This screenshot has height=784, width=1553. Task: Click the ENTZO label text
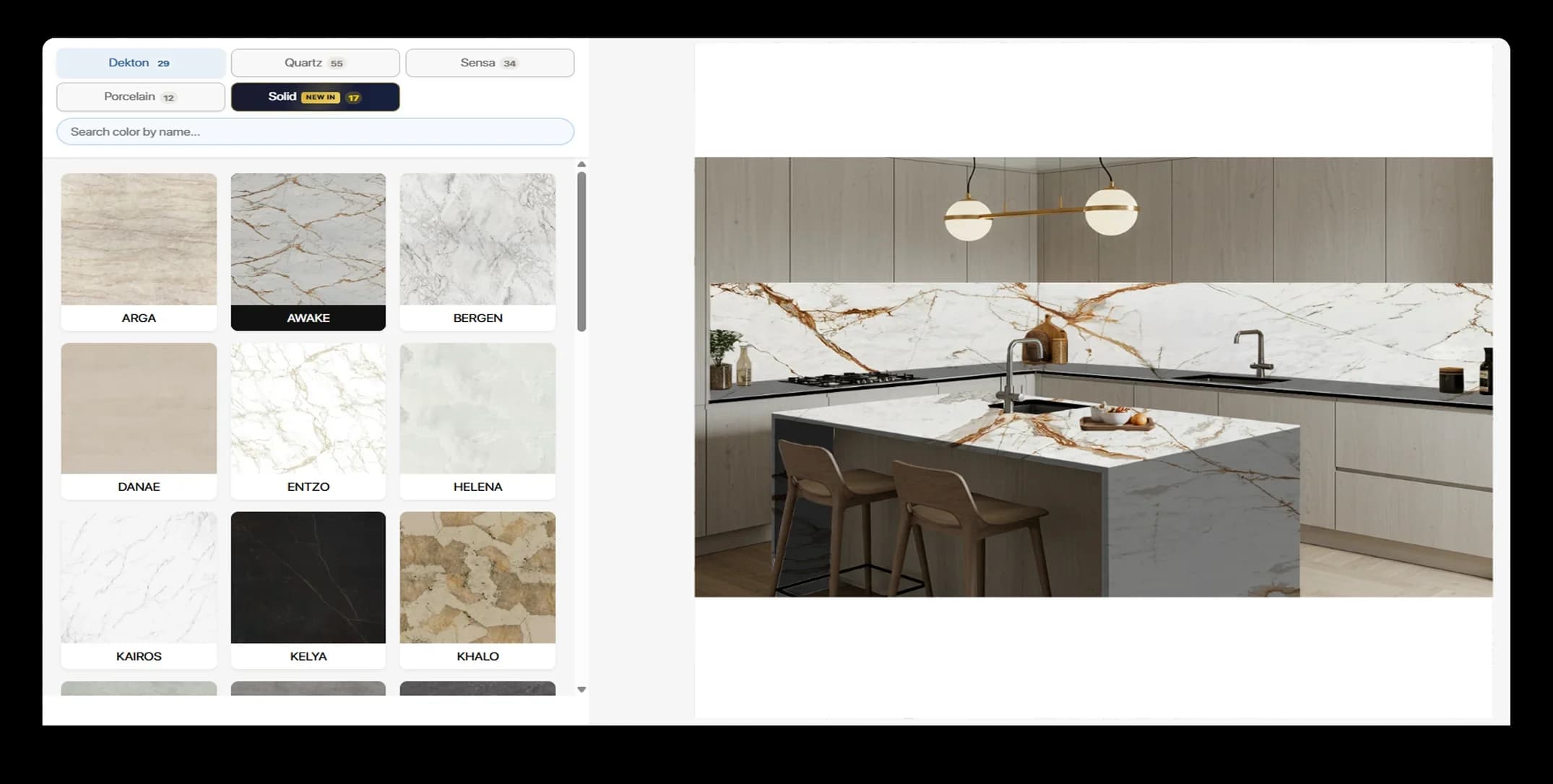click(x=308, y=487)
